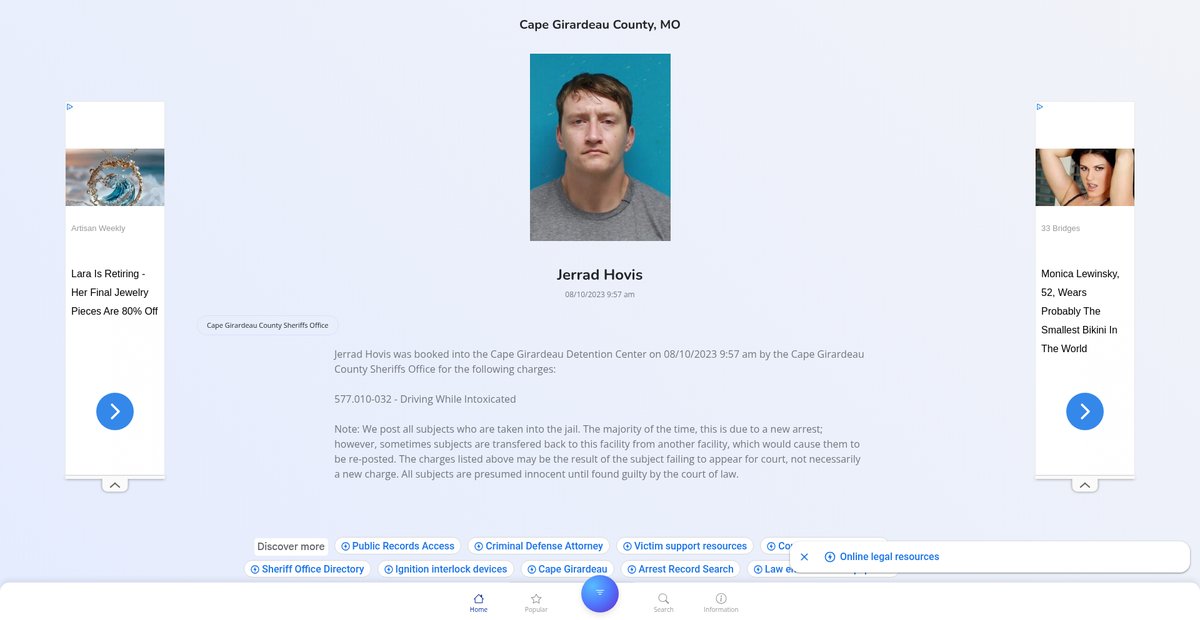Click the Jerrad Hovis name heading
1200x620 pixels.
click(x=600, y=274)
